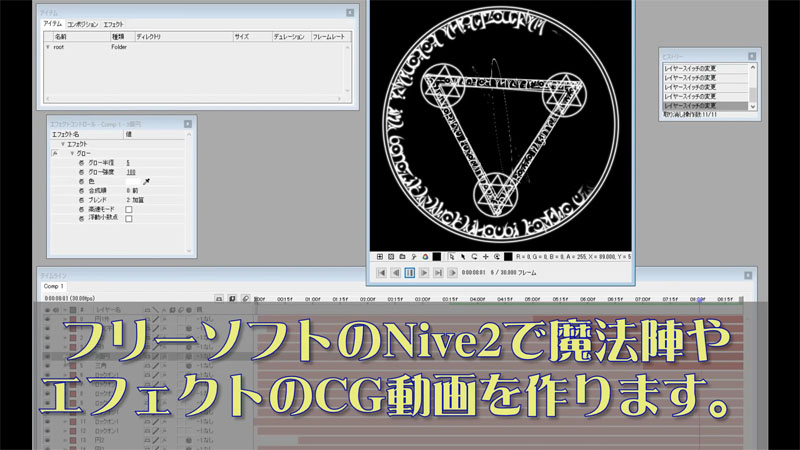This screenshot has width=800, height=450.
Task: Select highlighted last history entry
Action: pyautogui.click(x=705, y=106)
